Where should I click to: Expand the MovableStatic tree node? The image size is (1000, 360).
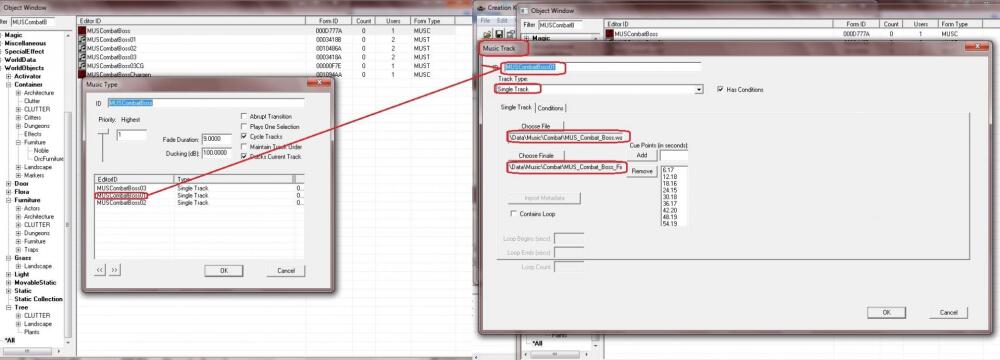point(9,283)
